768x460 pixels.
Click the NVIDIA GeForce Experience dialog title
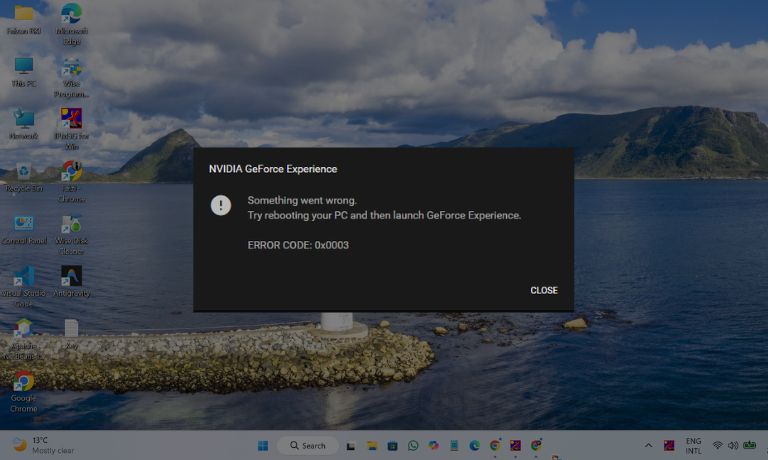coord(273,169)
